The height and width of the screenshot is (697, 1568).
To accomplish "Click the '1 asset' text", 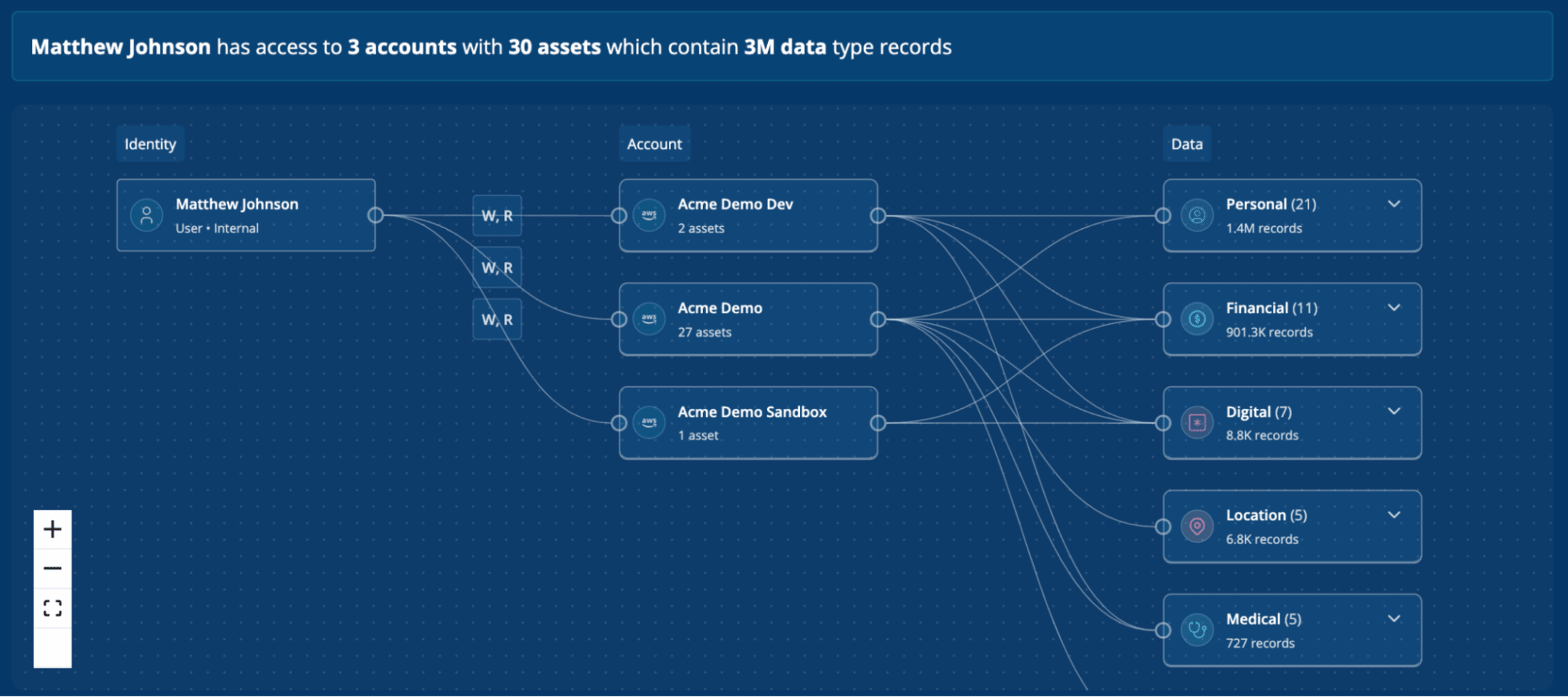I will [x=698, y=436].
